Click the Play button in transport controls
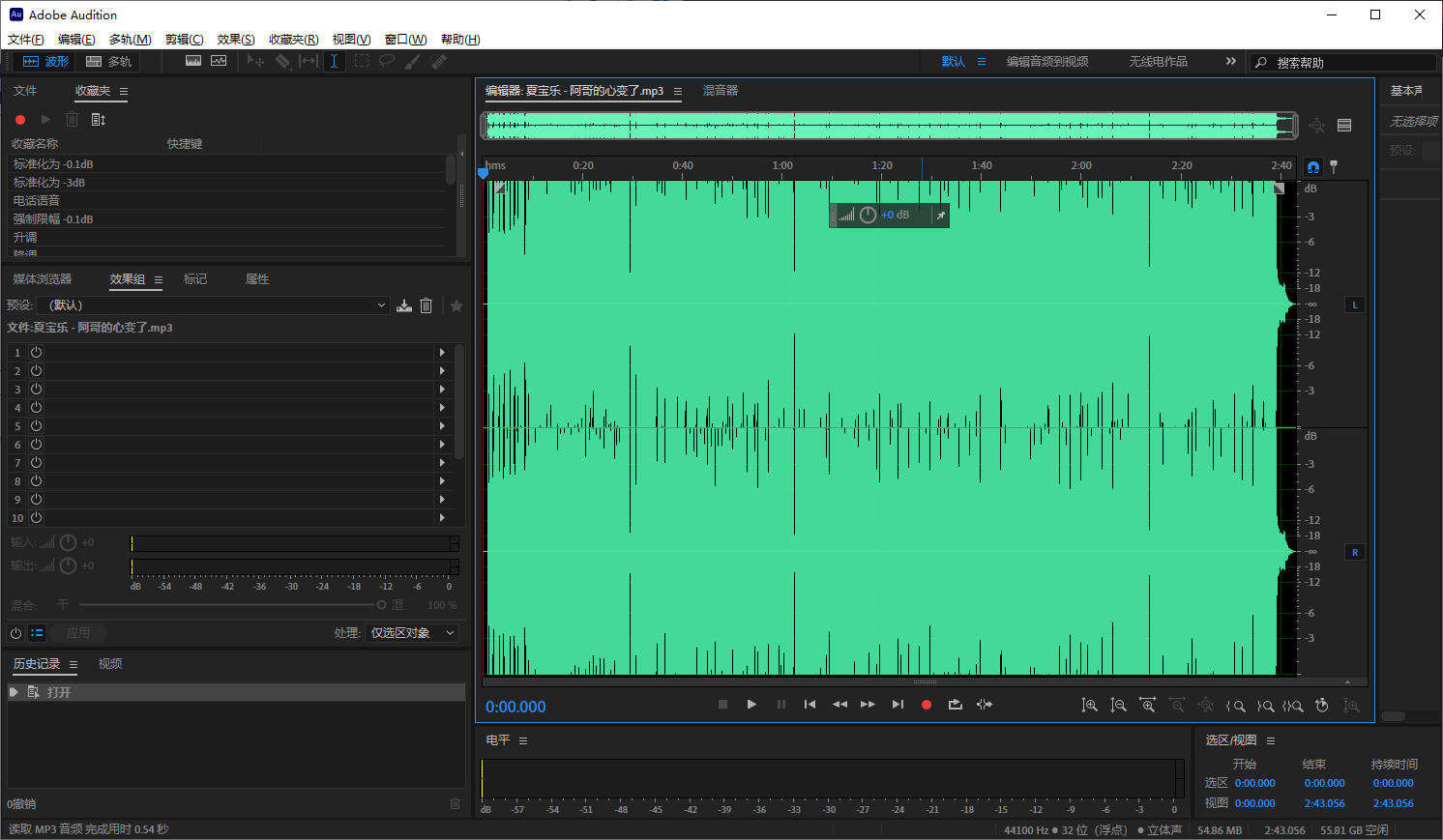This screenshot has width=1443, height=840. 751,705
